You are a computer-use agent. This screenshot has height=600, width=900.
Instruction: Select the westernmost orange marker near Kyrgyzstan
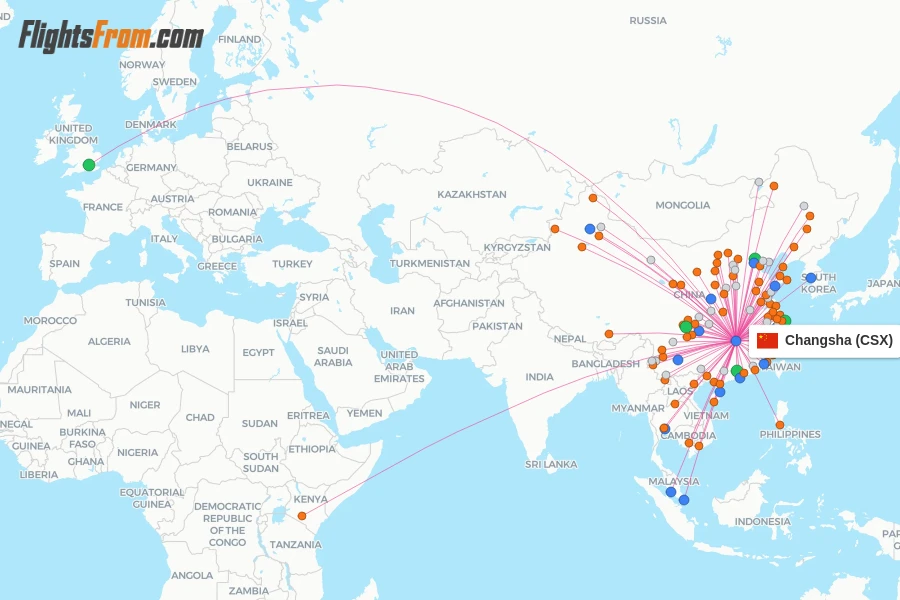554,229
